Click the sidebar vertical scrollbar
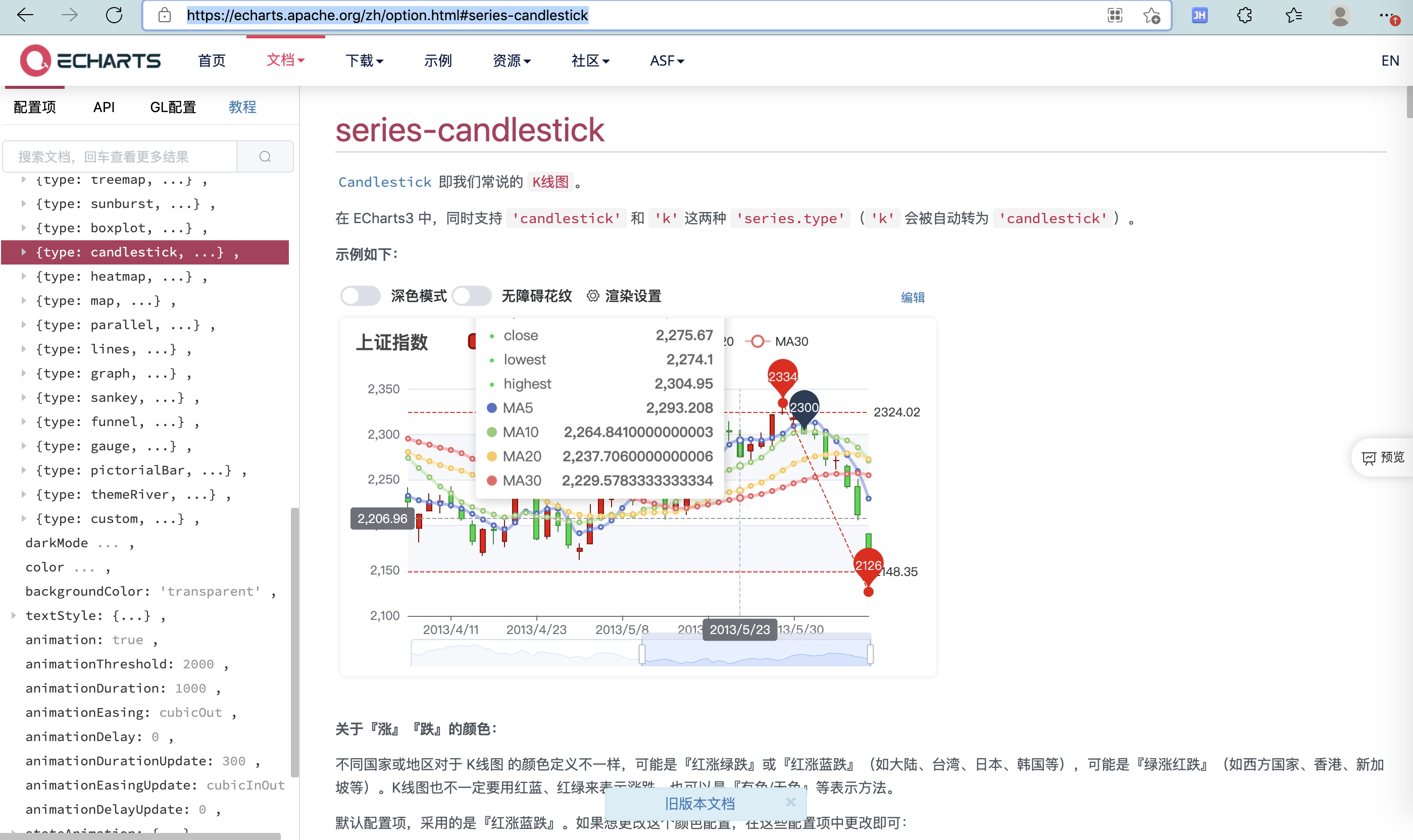Screen dimensions: 1413x840 pos(294,643)
